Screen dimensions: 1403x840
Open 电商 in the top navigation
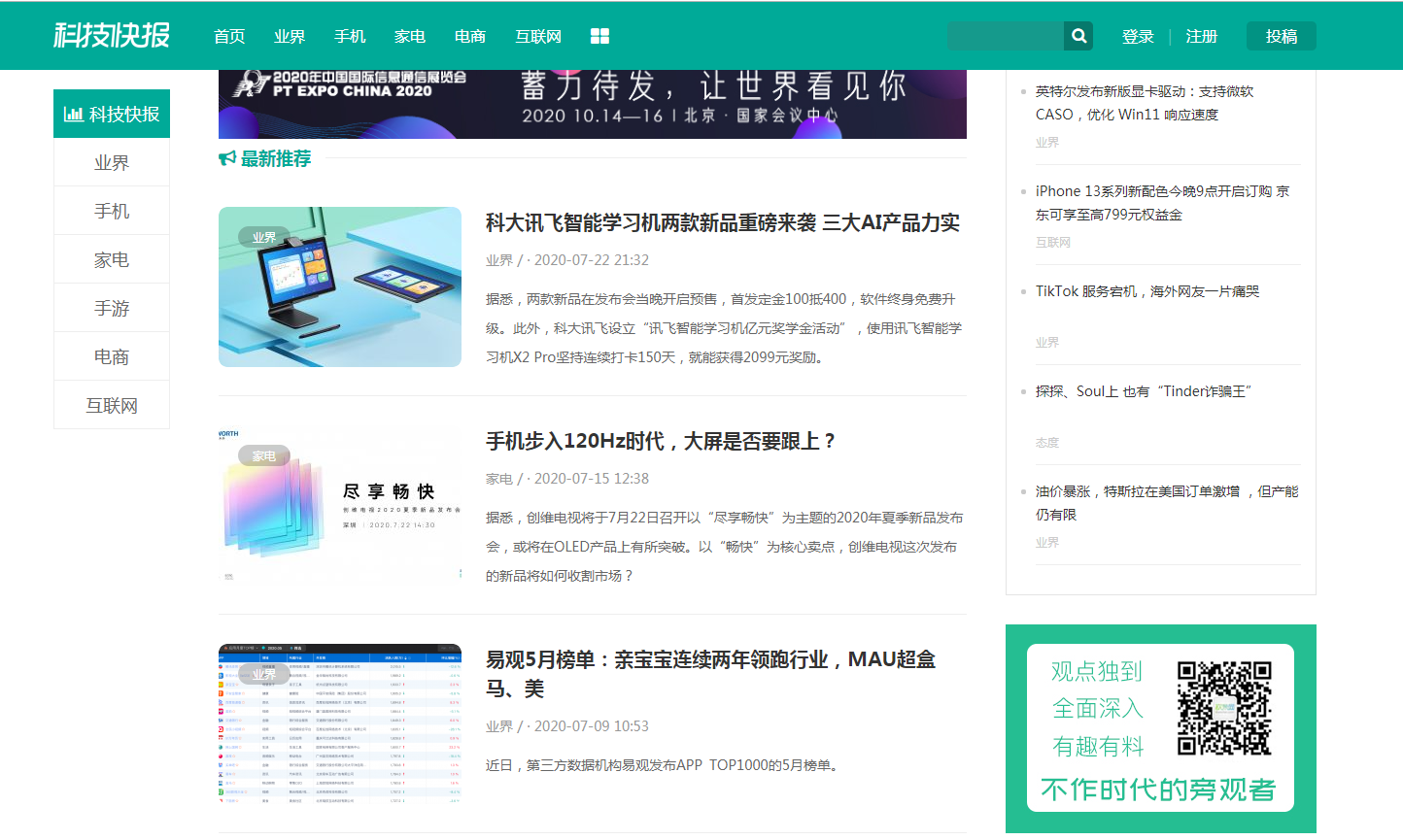(470, 36)
